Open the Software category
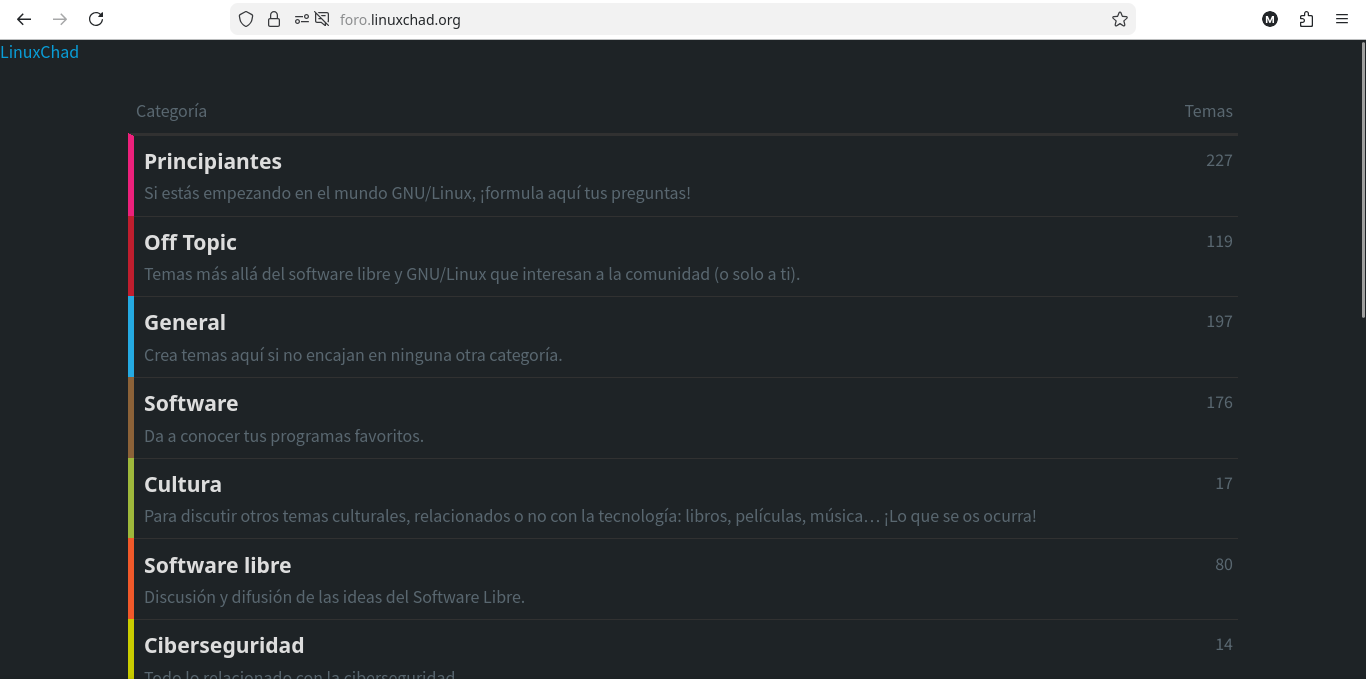The height and width of the screenshot is (679, 1366). (191, 403)
